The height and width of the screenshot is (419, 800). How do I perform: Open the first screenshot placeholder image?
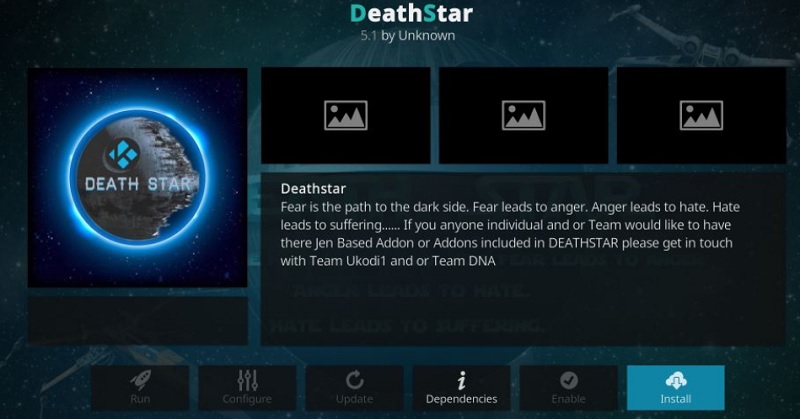345,115
